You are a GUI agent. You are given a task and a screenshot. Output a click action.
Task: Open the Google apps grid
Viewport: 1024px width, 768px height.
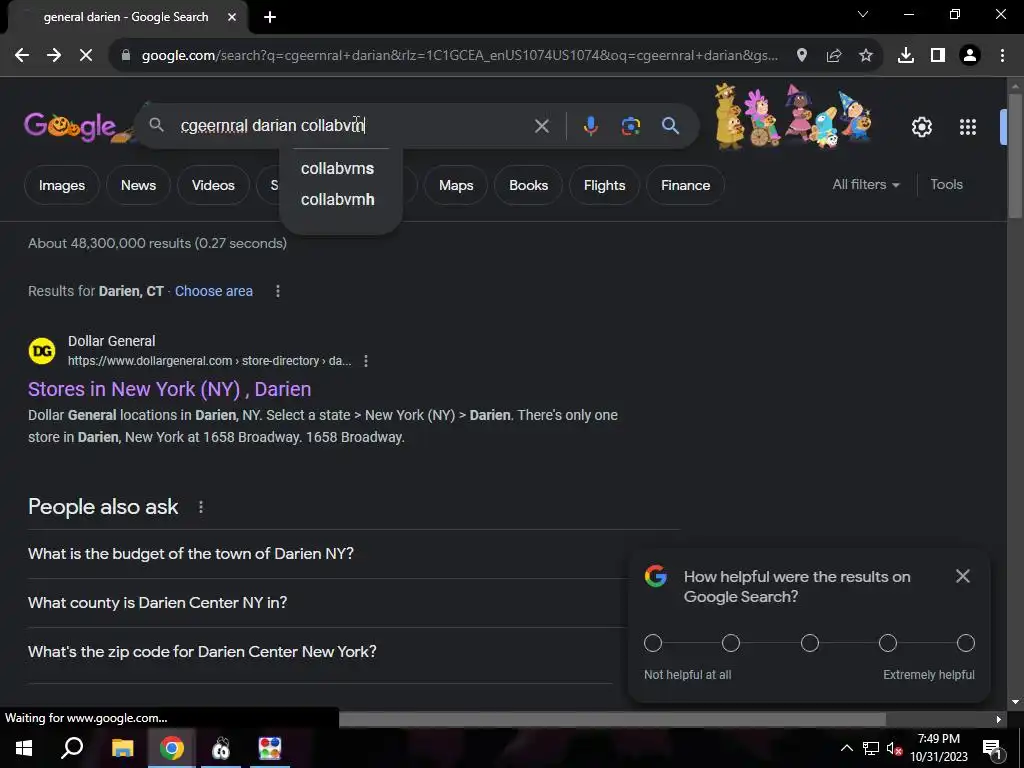[968, 127]
